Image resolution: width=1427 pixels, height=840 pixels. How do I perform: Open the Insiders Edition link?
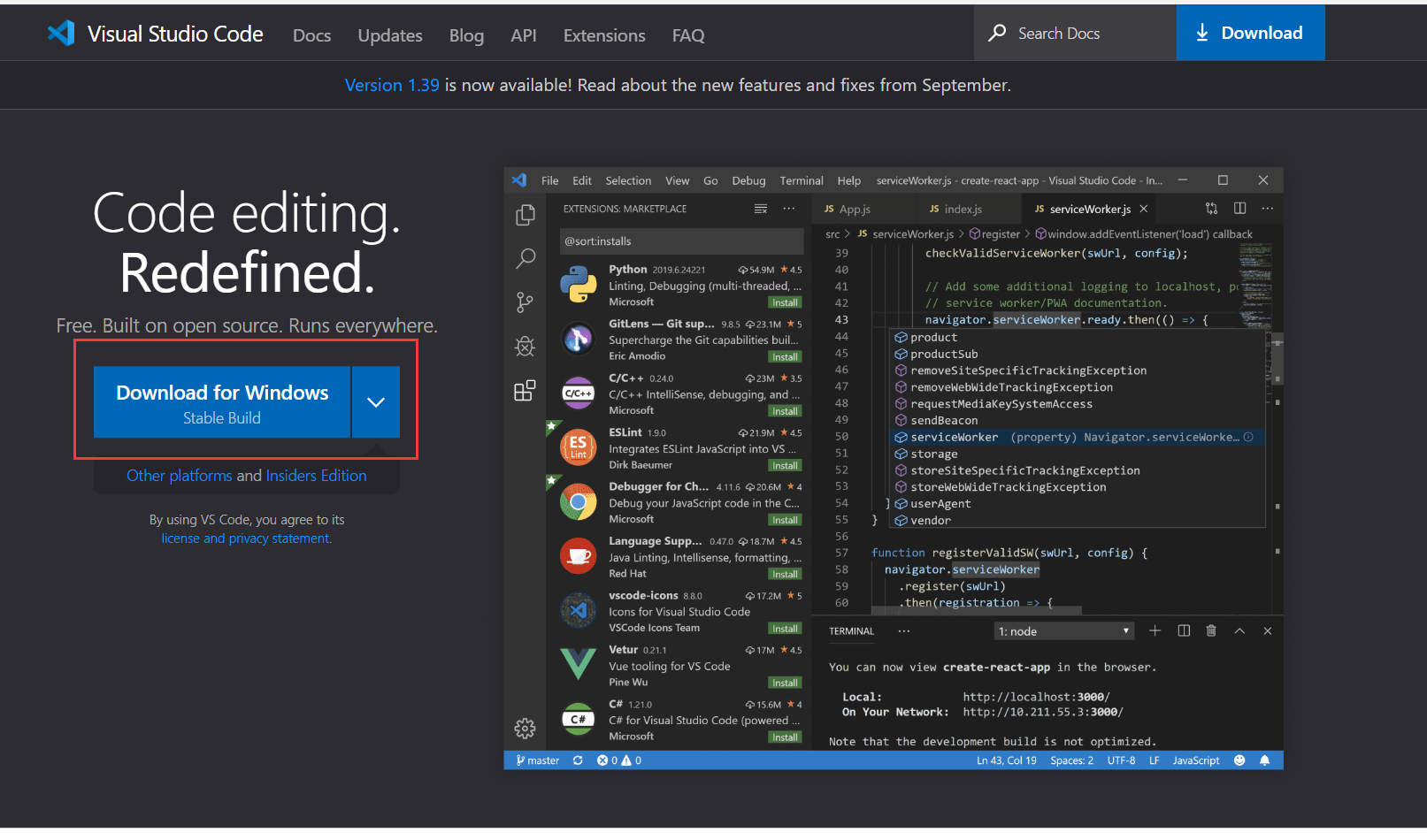pyautogui.click(x=316, y=476)
